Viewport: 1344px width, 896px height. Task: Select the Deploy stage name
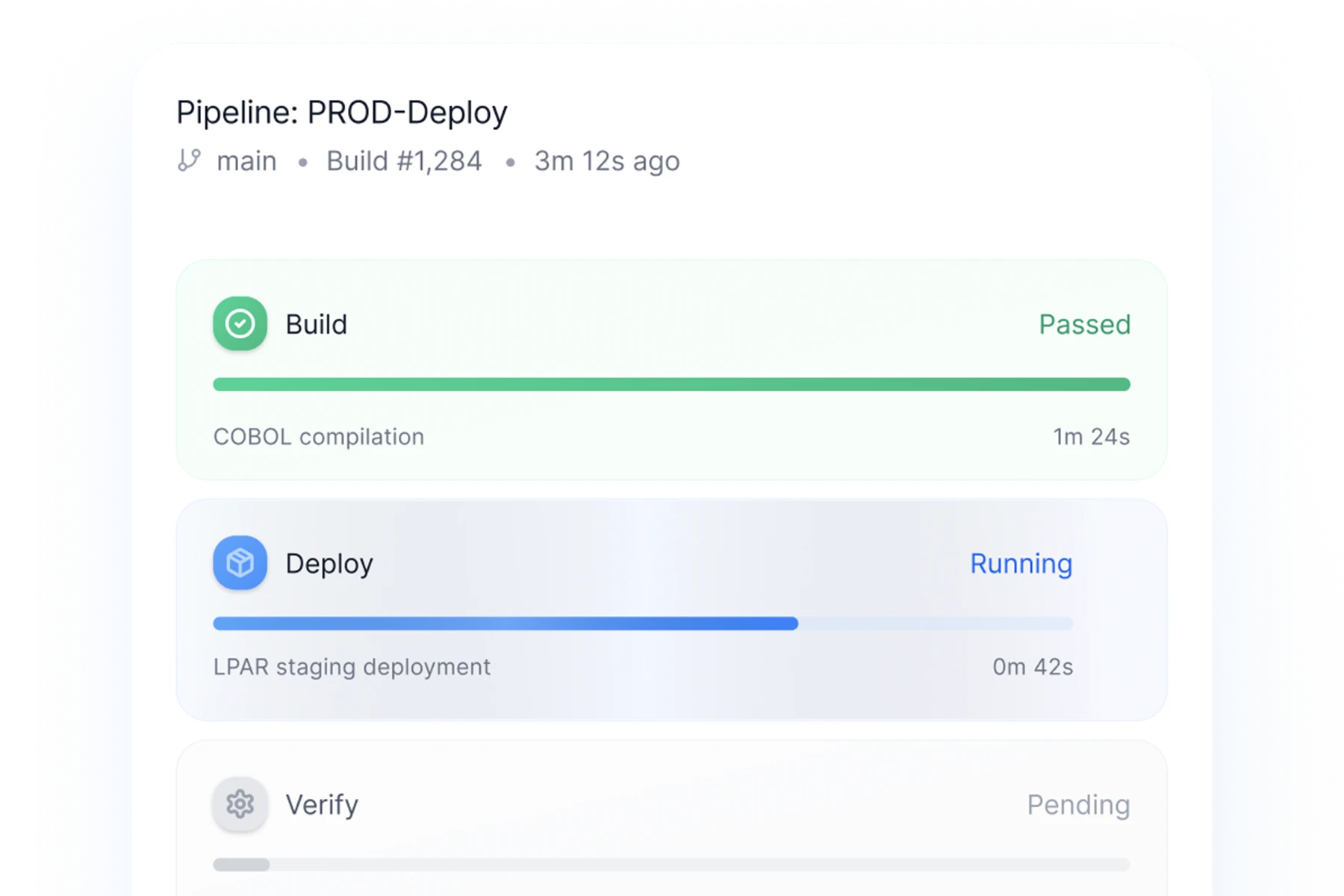[x=329, y=564]
